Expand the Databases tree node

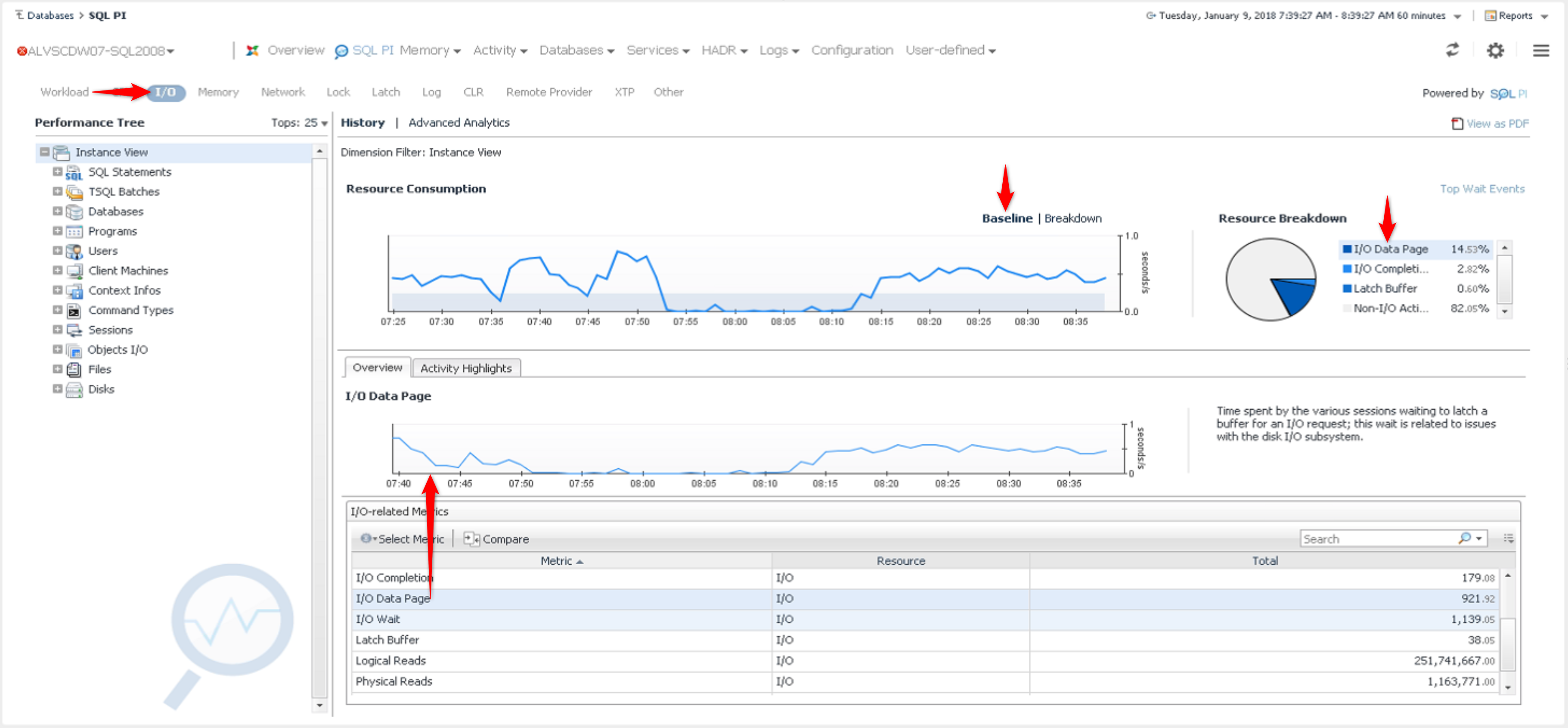57,212
